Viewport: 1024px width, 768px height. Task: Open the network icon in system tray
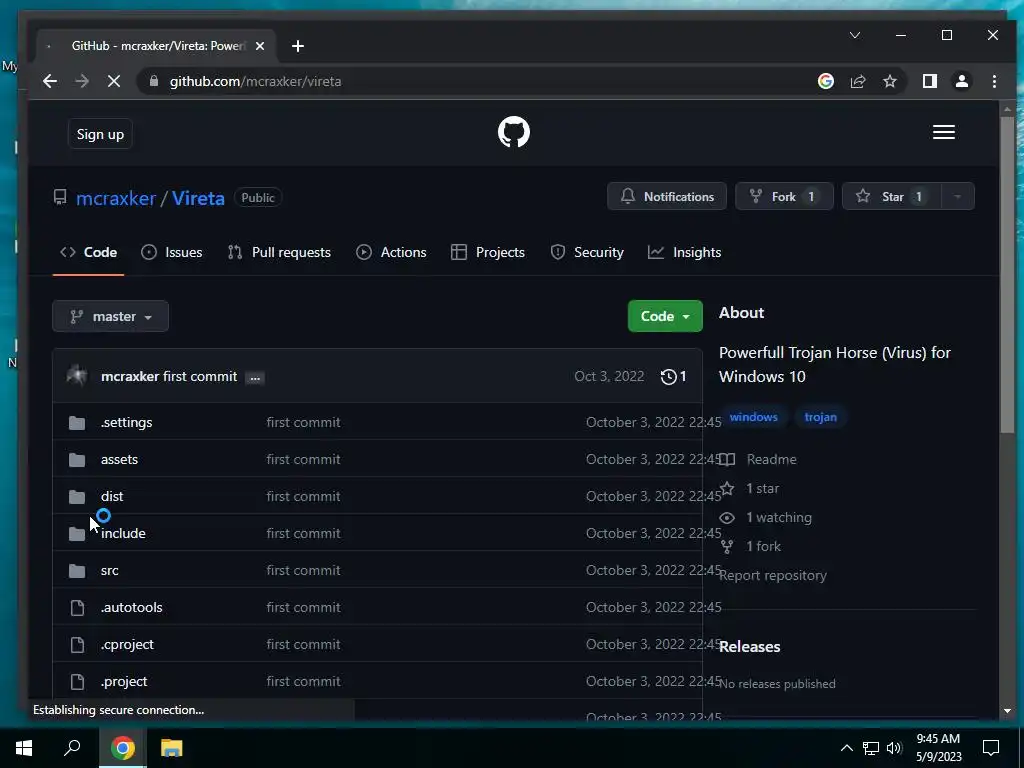[x=871, y=748]
